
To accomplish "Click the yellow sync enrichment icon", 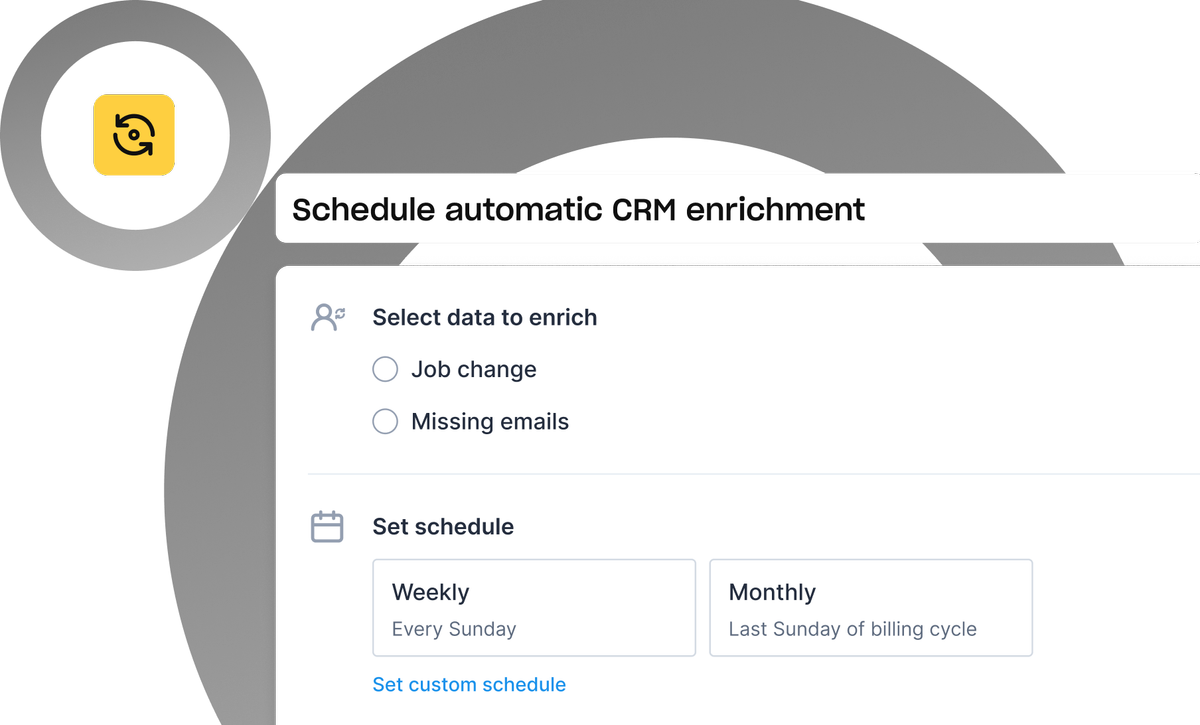I will click(134, 135).
